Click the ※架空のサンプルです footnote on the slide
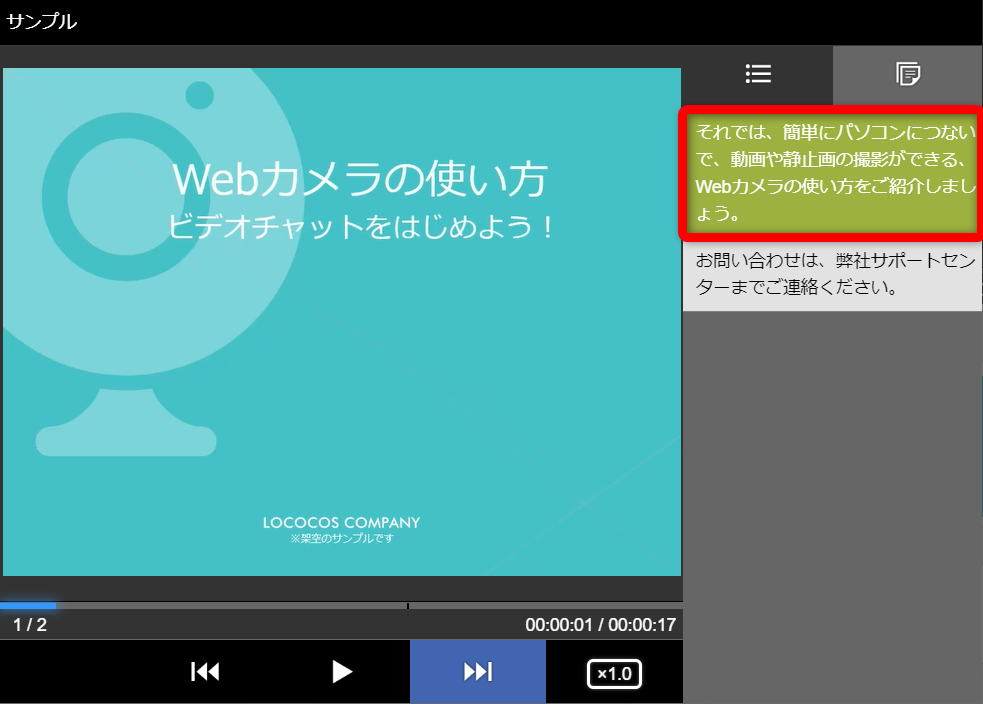The height and width of the screenshot is (704, 983). (341, 538)
